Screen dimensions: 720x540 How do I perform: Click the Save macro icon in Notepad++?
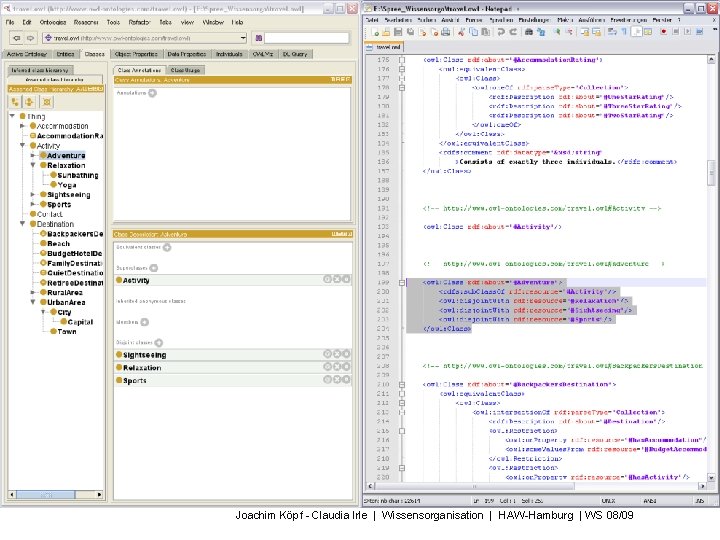point(700,32)
